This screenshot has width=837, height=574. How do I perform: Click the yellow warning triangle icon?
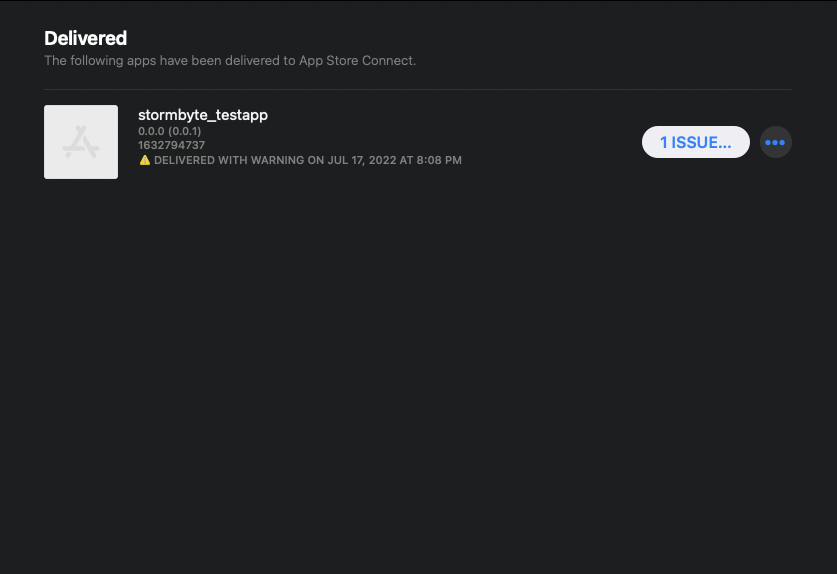click(x=144, y=160)
